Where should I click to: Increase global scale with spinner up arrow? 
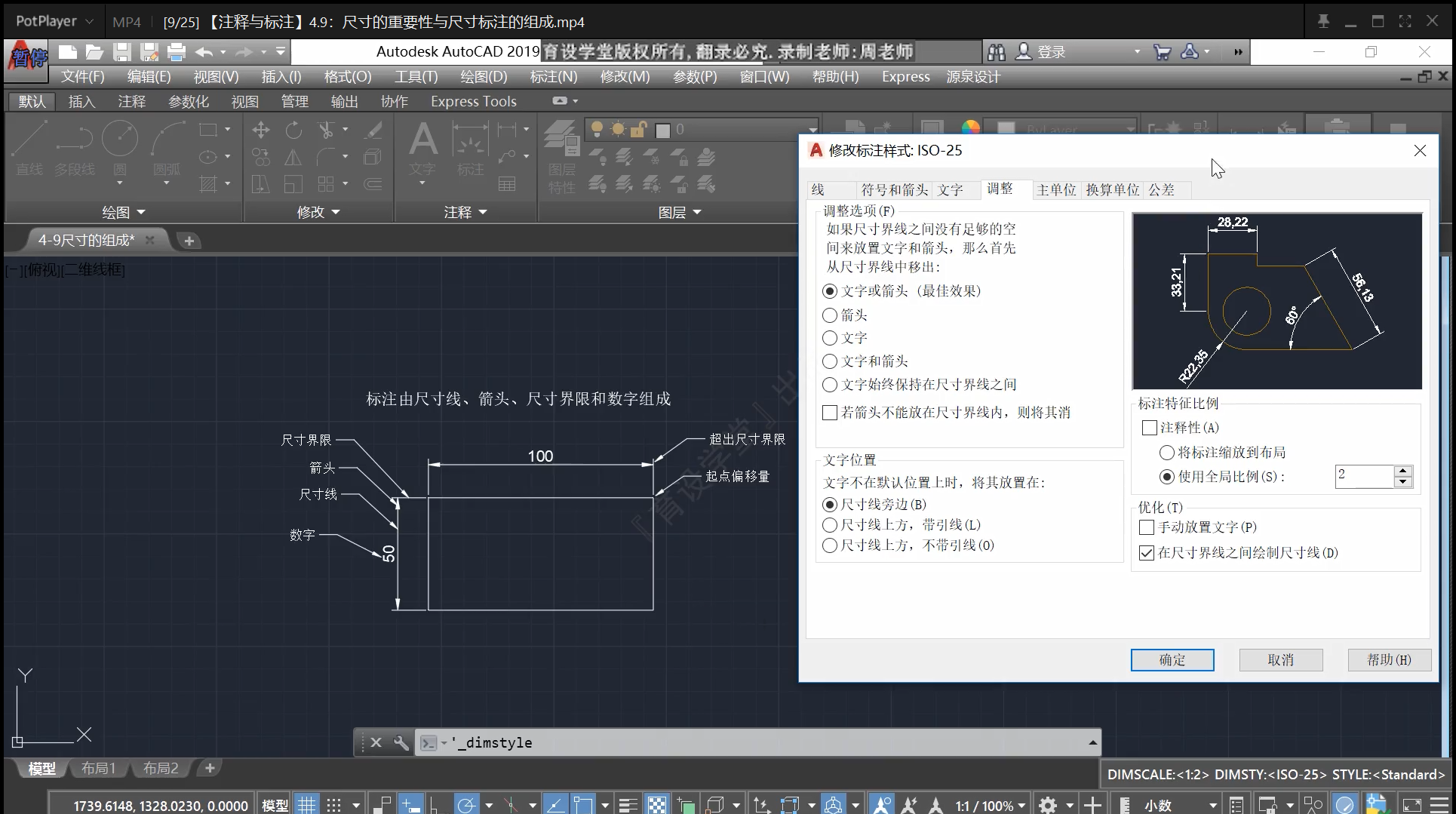point(1403,471)
